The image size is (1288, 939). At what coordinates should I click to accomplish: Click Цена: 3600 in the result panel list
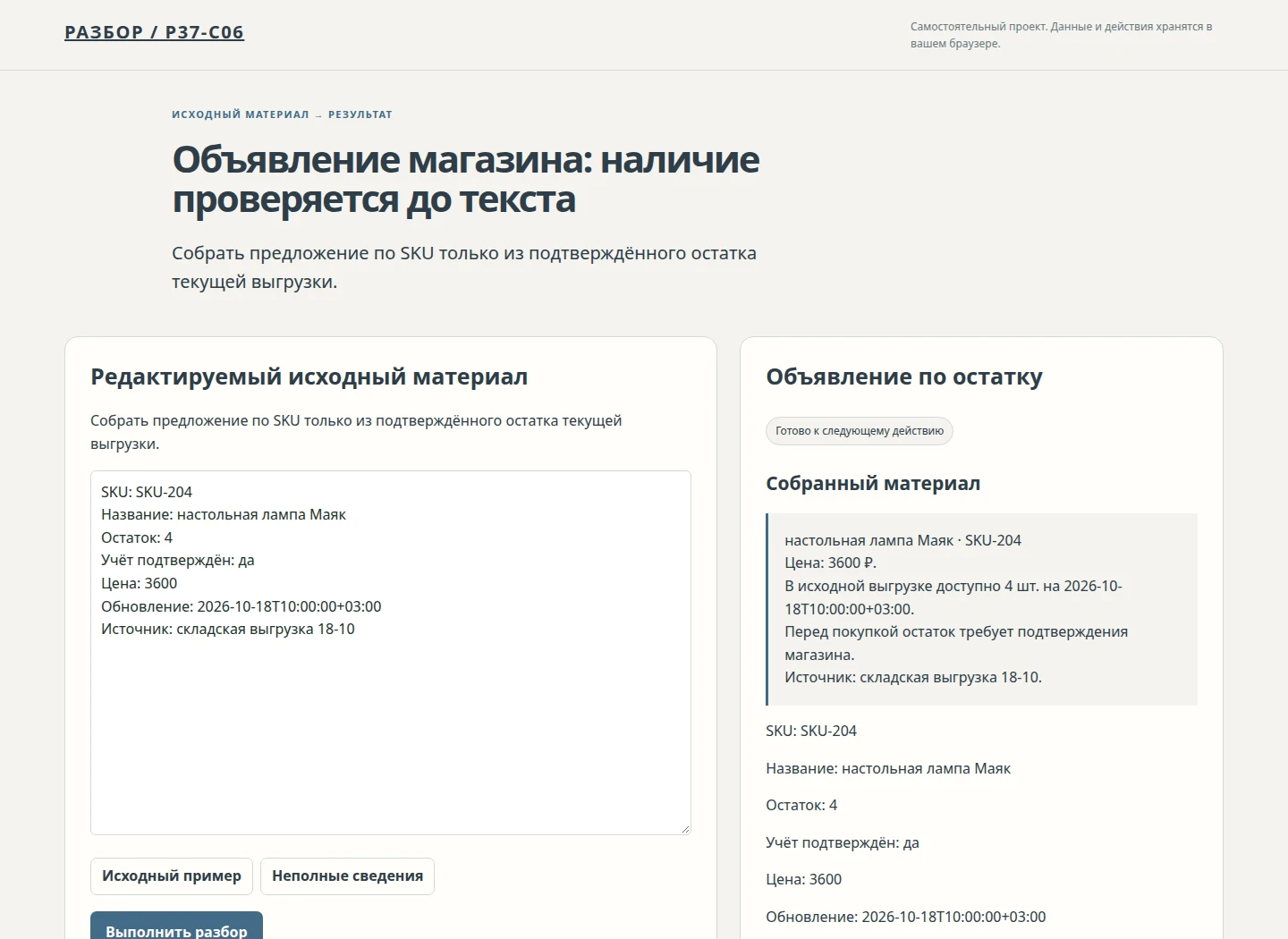tap(803, 879)
